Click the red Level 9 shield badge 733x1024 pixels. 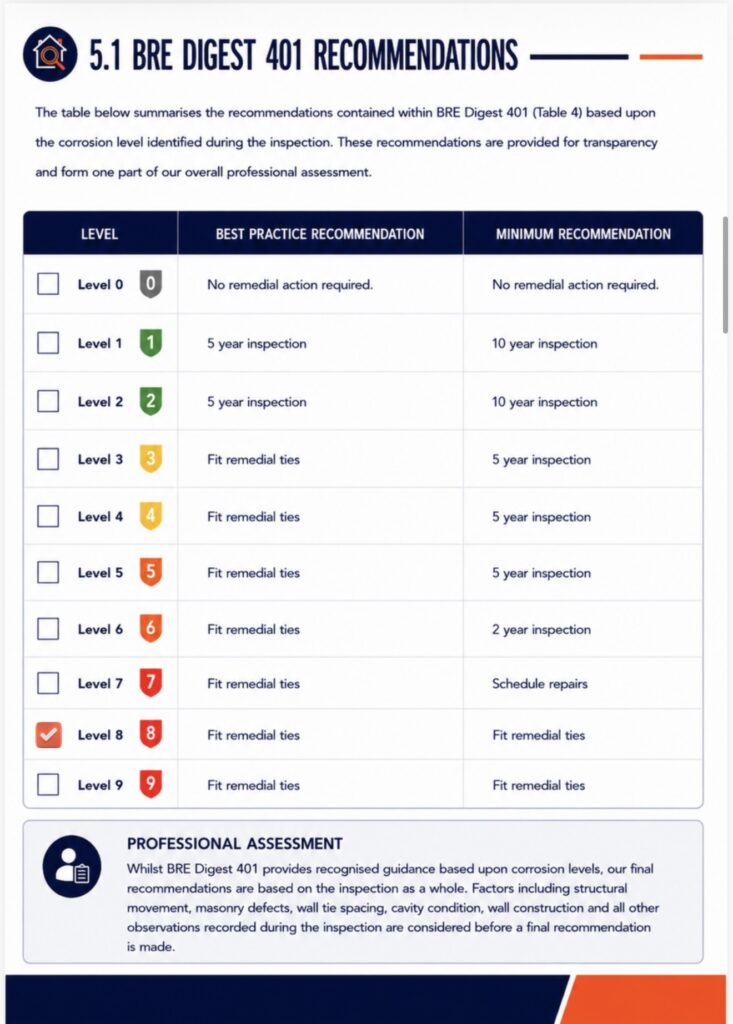pyautogui.click(x=150, y=784)
